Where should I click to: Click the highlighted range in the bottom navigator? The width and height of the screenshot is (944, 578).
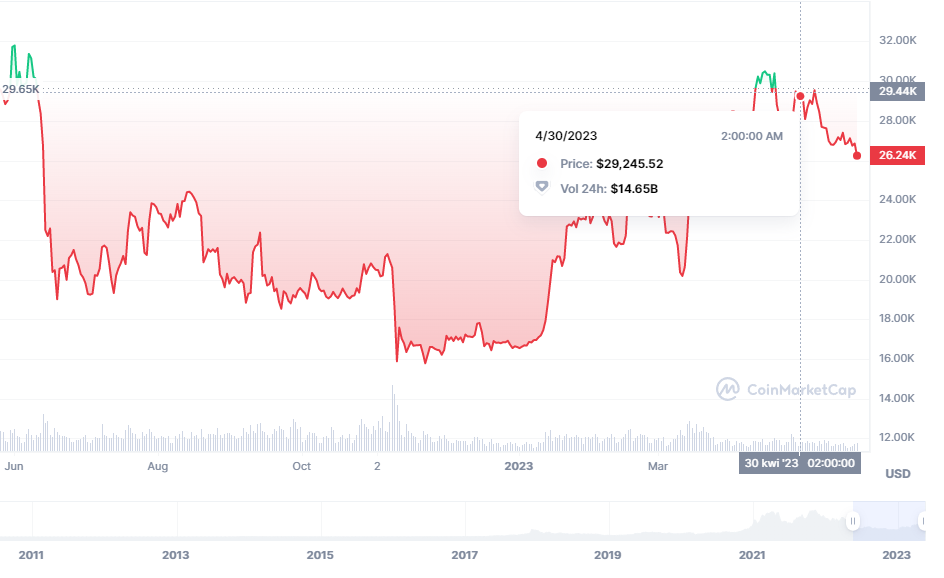pyautogui.click(x=887, y=519)
